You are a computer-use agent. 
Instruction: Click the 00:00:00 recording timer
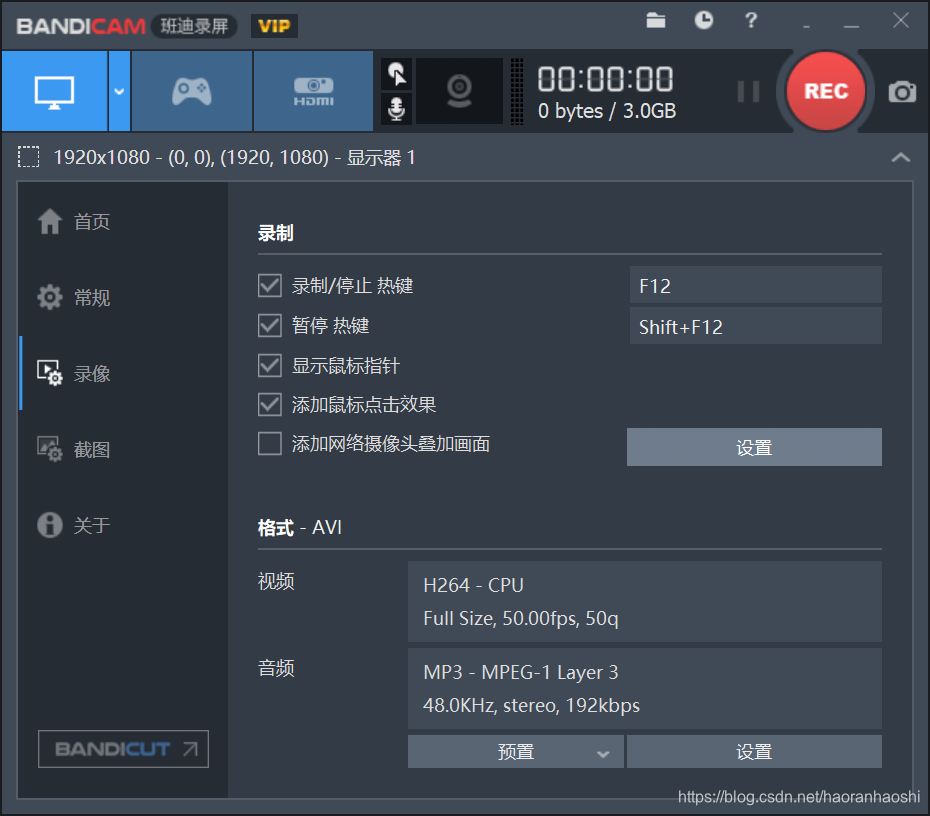(x=605, y=79)
